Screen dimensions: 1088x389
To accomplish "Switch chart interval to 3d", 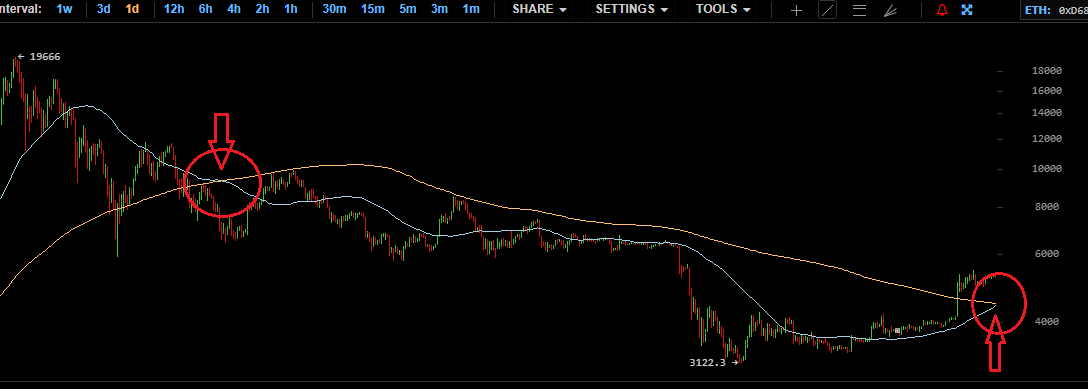I will [103, 9].
